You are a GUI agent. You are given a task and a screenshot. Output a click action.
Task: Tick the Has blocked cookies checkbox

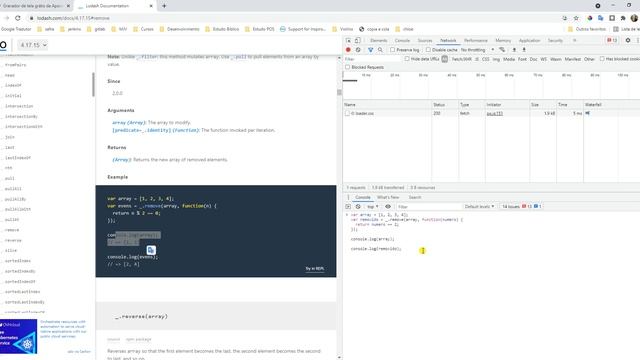pos(602,59)
